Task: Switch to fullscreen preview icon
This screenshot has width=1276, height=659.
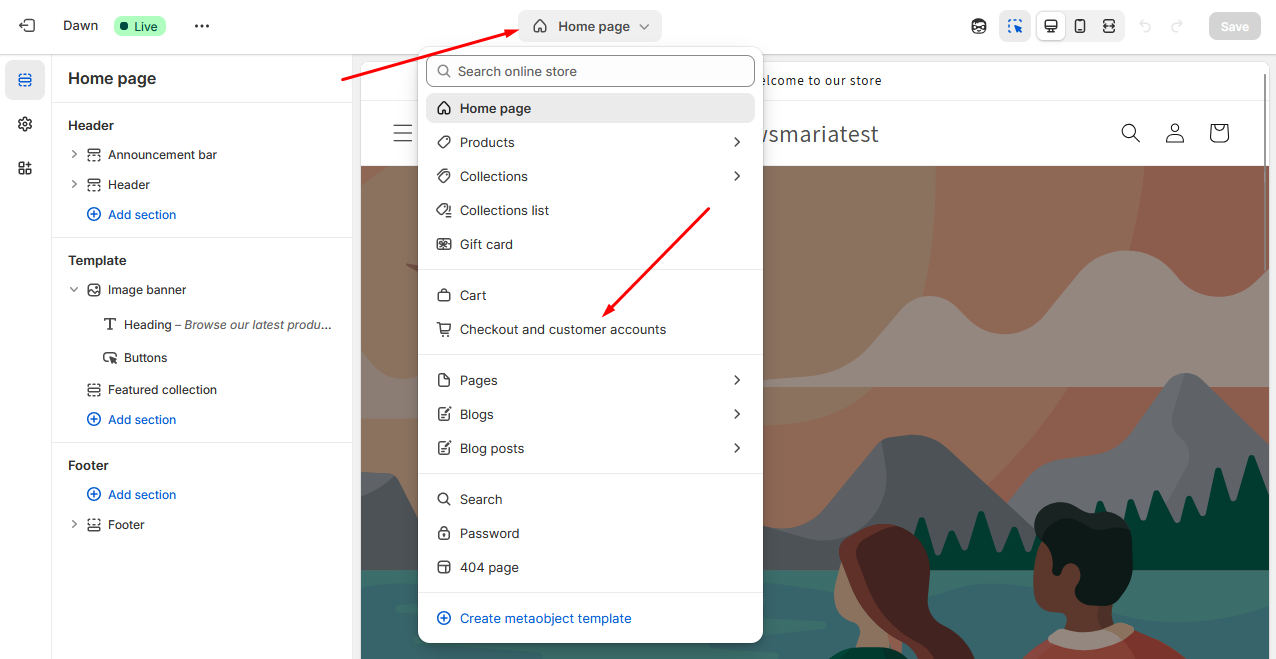Action: 1109,26
